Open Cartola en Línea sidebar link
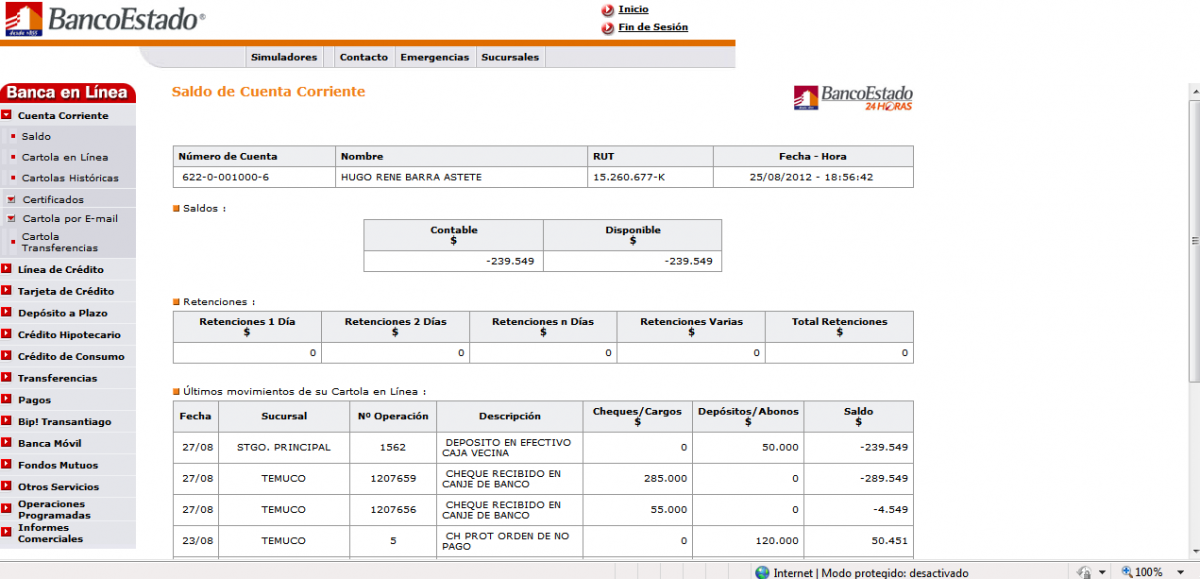 tap(65, 157)
